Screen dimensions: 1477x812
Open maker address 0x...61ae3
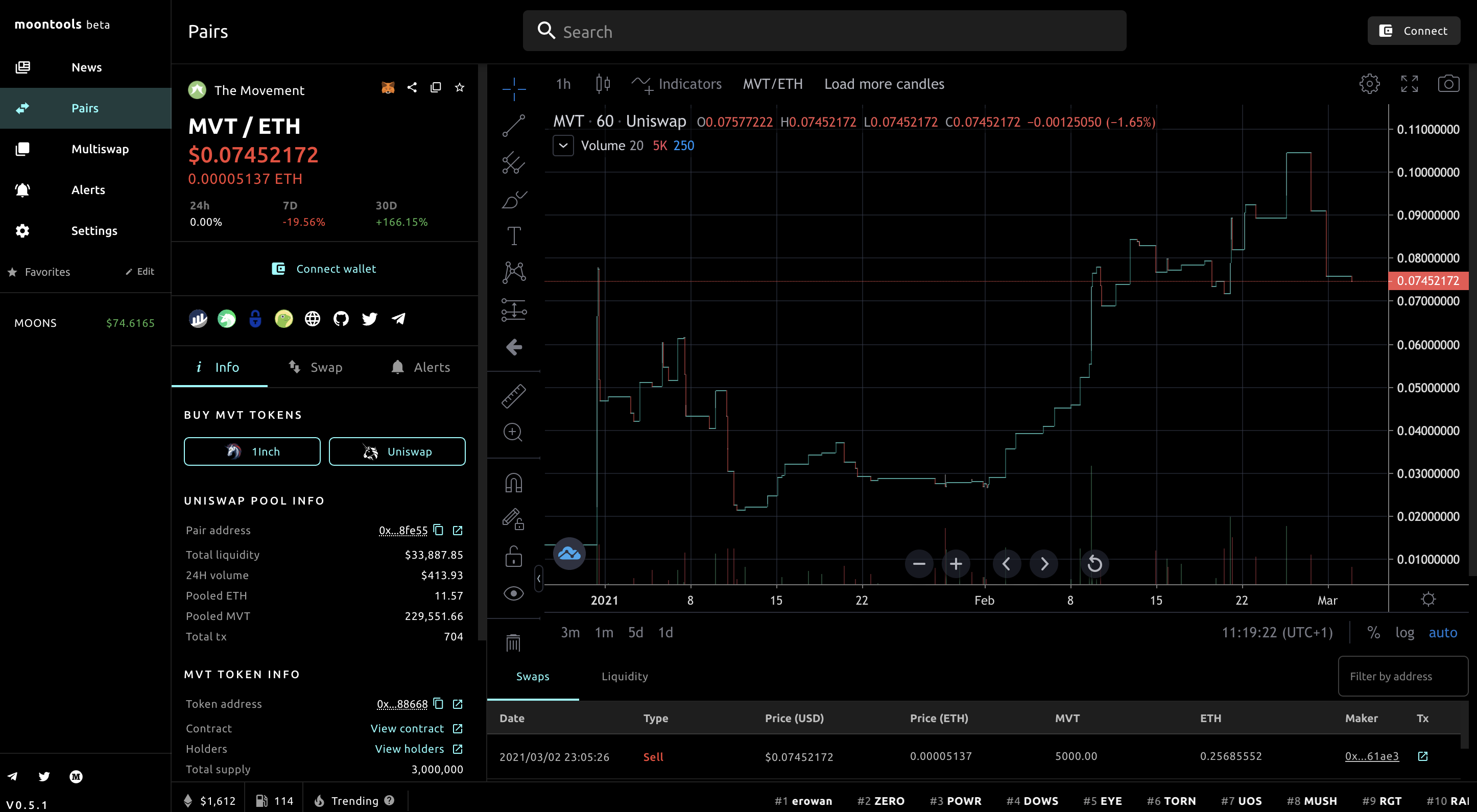pyautogui.click(x=1371, y=756)
